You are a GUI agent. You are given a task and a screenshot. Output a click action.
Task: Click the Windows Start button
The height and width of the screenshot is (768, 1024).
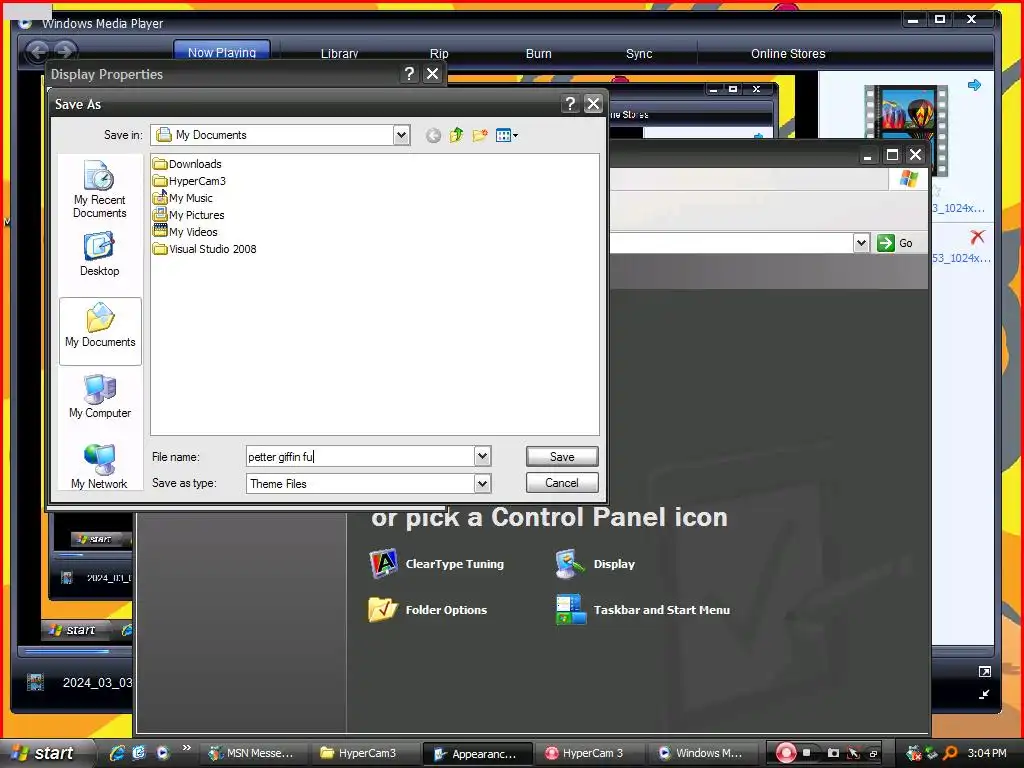(x=46, y=753)
